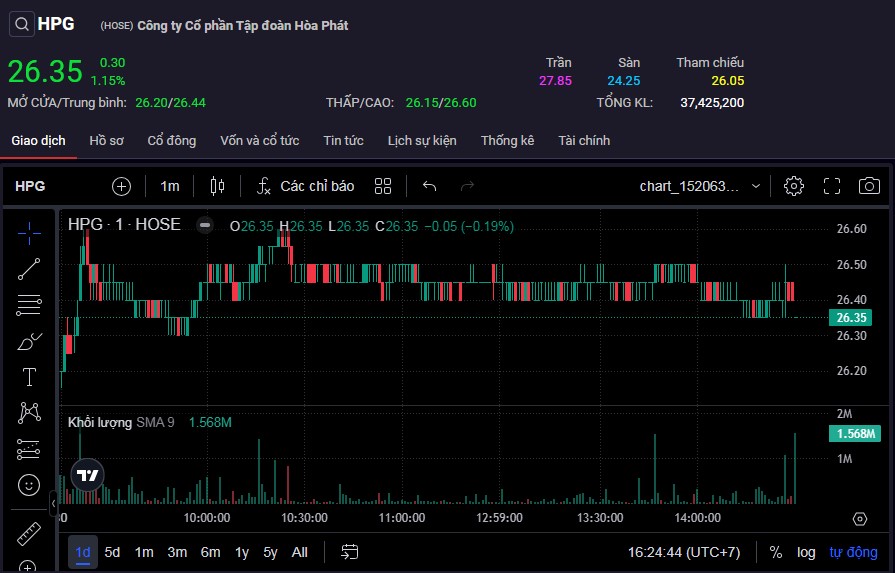Click the search magnifier icon beside HPG
895x573 pixels.
pos(21,25)
